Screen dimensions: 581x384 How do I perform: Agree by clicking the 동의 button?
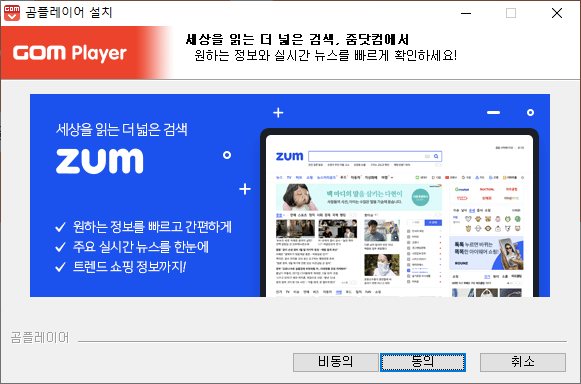pos(423,362)
